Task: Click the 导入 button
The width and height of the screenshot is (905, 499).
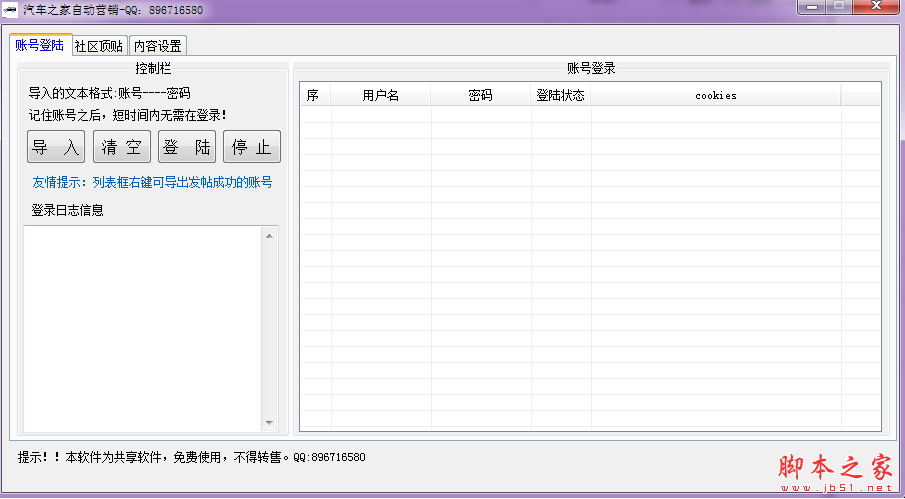Action: coord(56,147)
